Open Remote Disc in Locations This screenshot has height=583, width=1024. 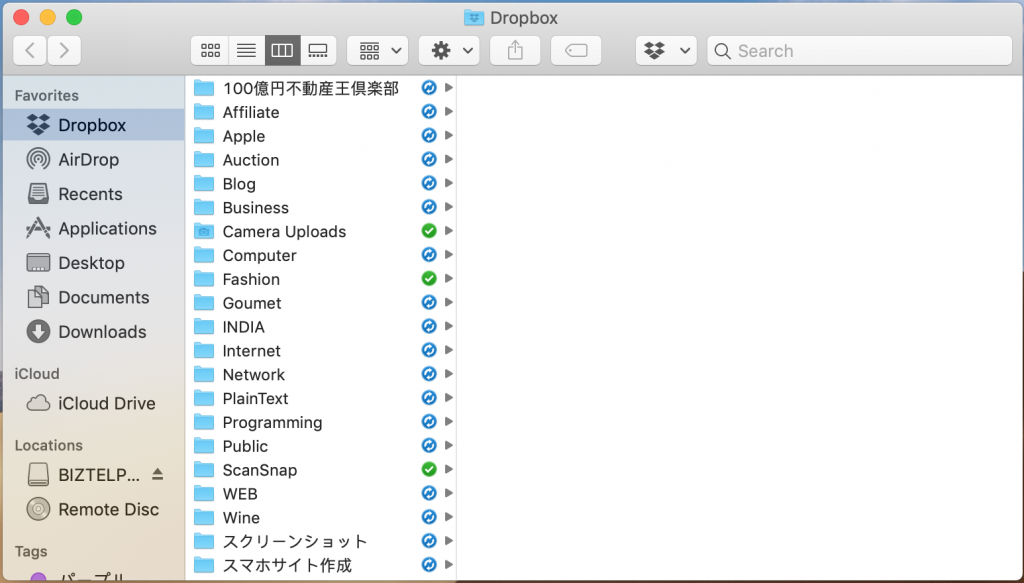(93, 509)
